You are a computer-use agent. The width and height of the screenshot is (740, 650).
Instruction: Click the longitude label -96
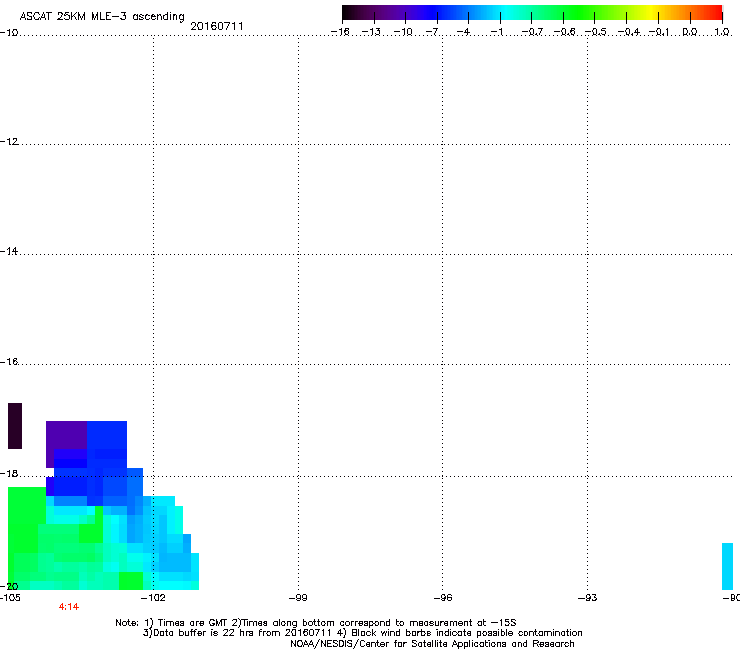[x=443, y=598]
